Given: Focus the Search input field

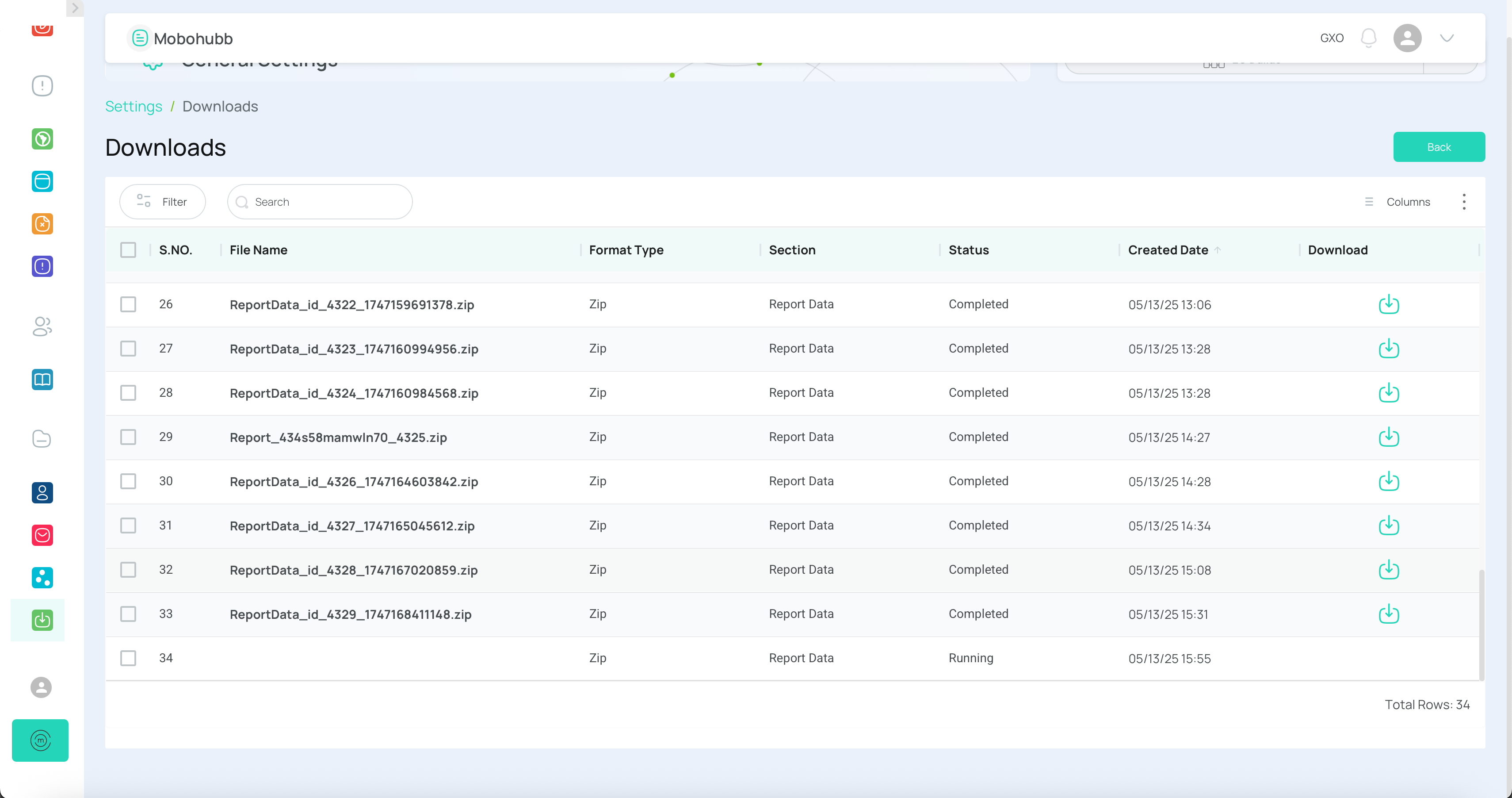Looking at the screenshot, I should pyautogui.click(x=320, y=202).
